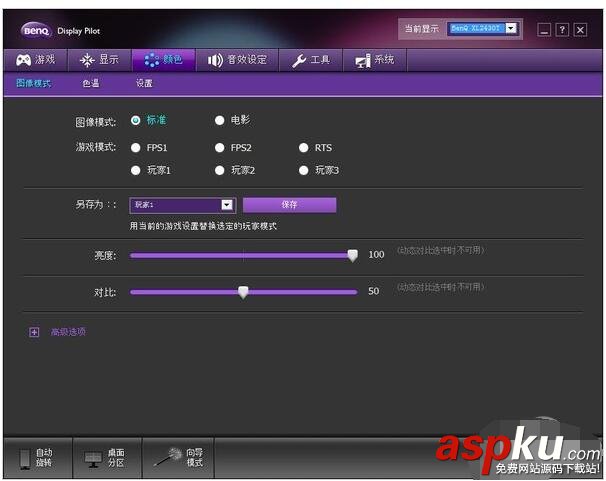The image size is (606, 481).
Task: Open the 另存为 player mode dropdown
Action: click(x=183, y=205)
